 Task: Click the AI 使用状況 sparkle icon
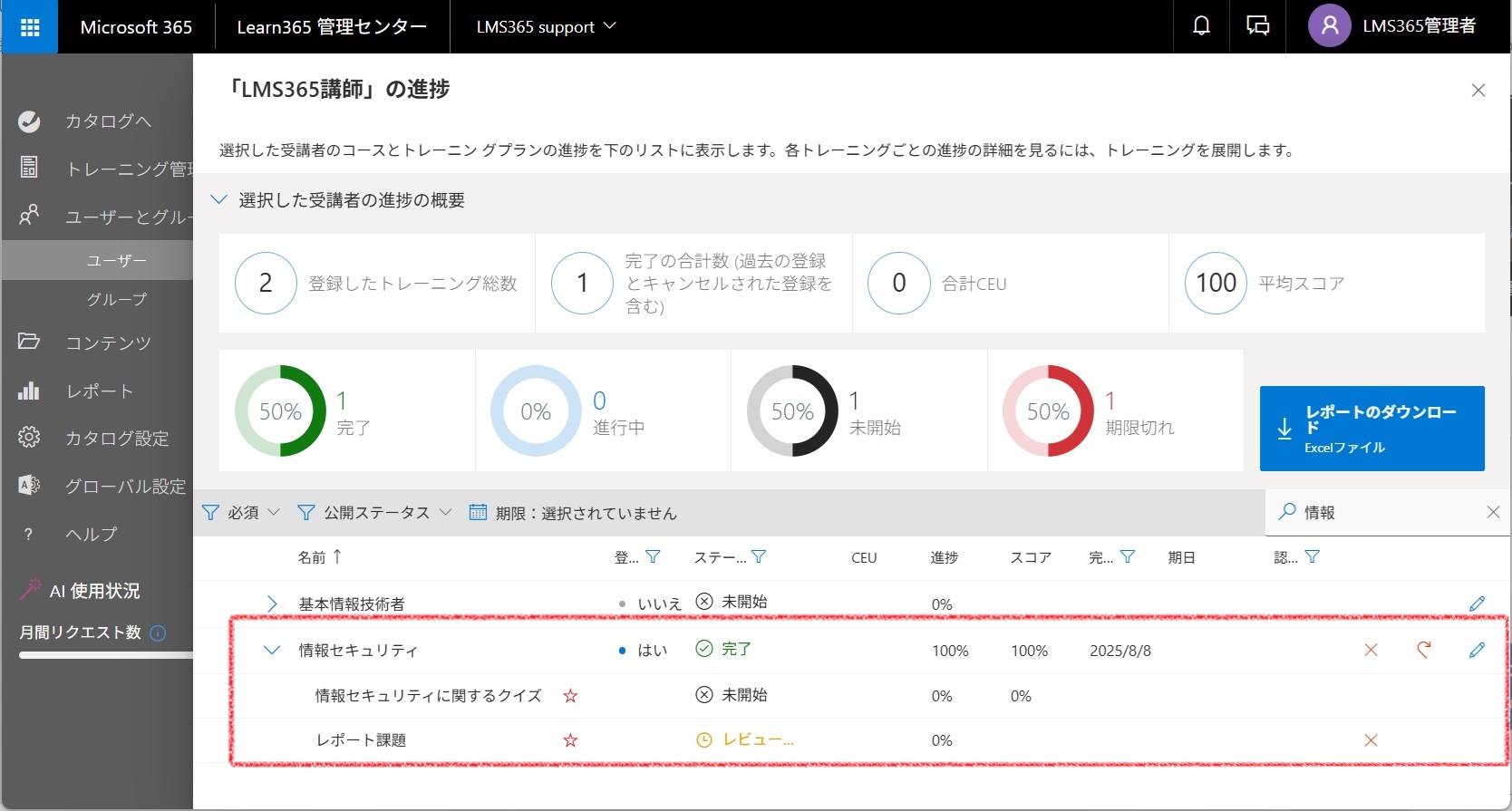click(x=31, y=589)
